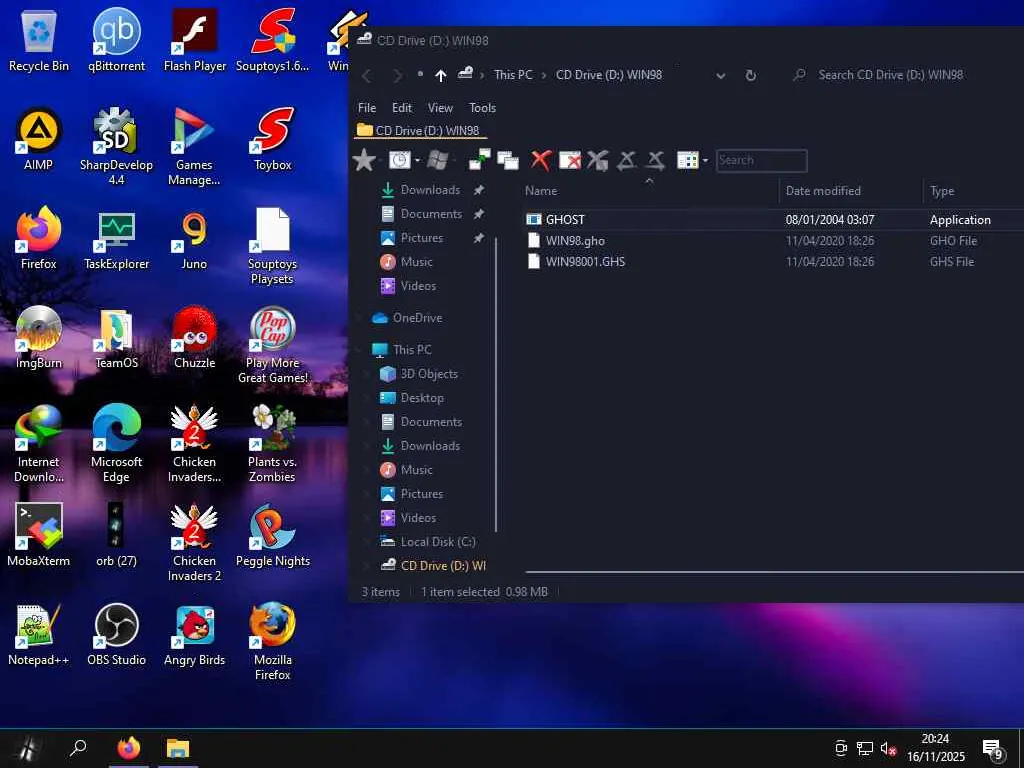Click the Forward navigation arrow
Screen dimensions: 1024x768
pos(397,76)
